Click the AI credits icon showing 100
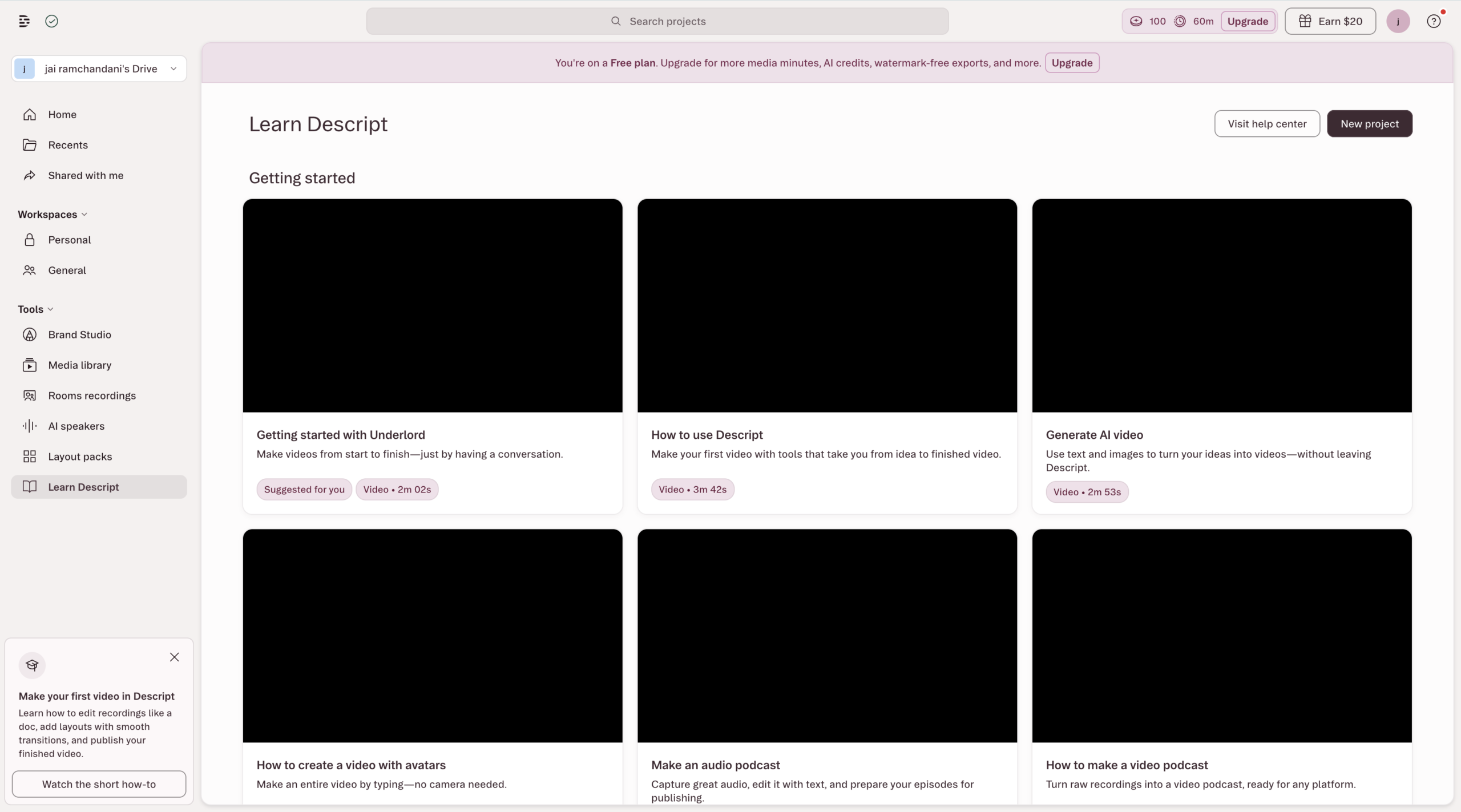This screenshot has width=1461, height=812. click(1136, 21)
